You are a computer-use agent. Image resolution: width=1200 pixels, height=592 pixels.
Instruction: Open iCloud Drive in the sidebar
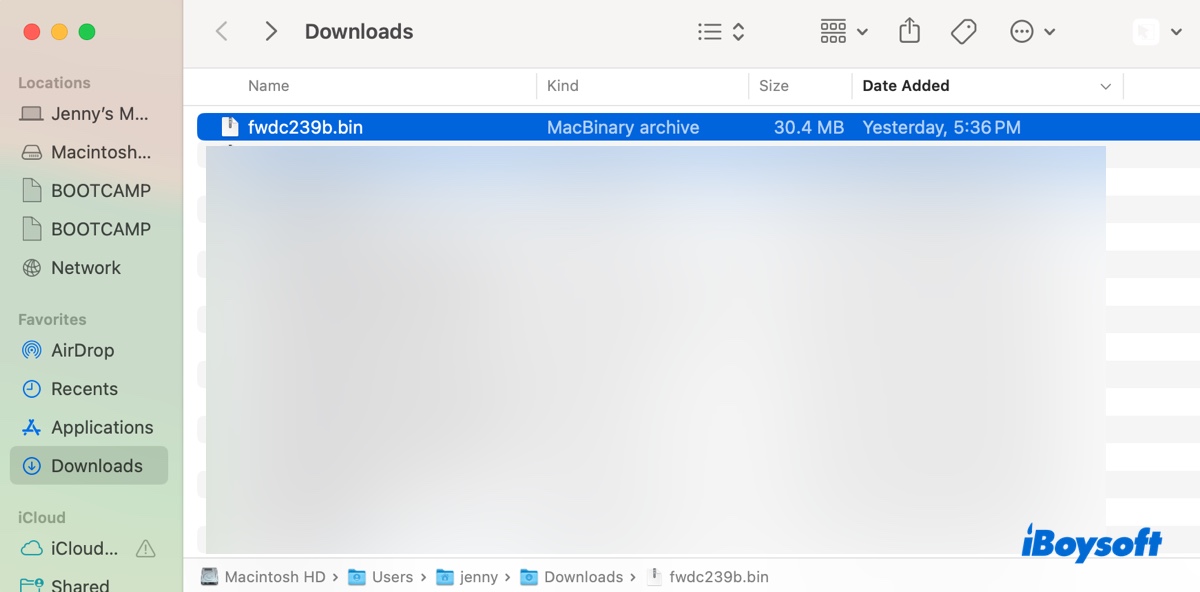pyautogui.click(x=85, y=548)
